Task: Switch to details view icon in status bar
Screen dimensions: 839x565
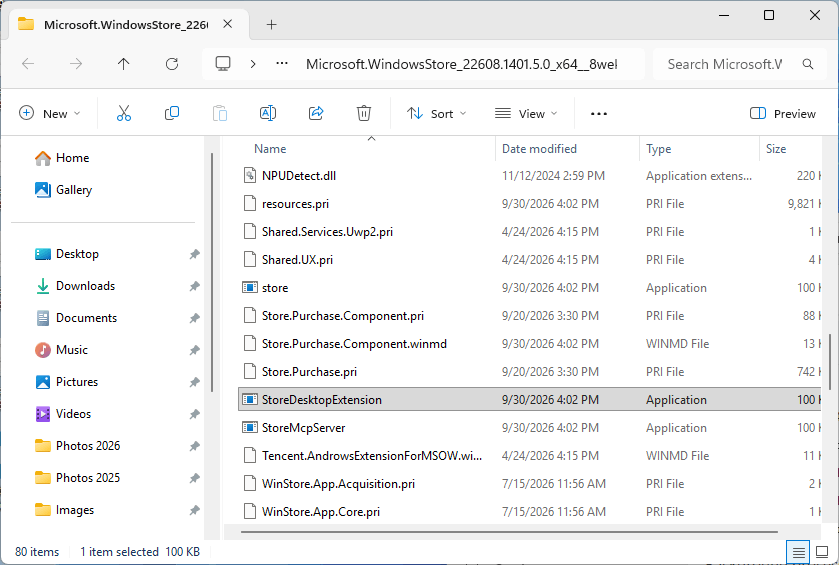Action: pyautogui.click(x=798, y=552)
